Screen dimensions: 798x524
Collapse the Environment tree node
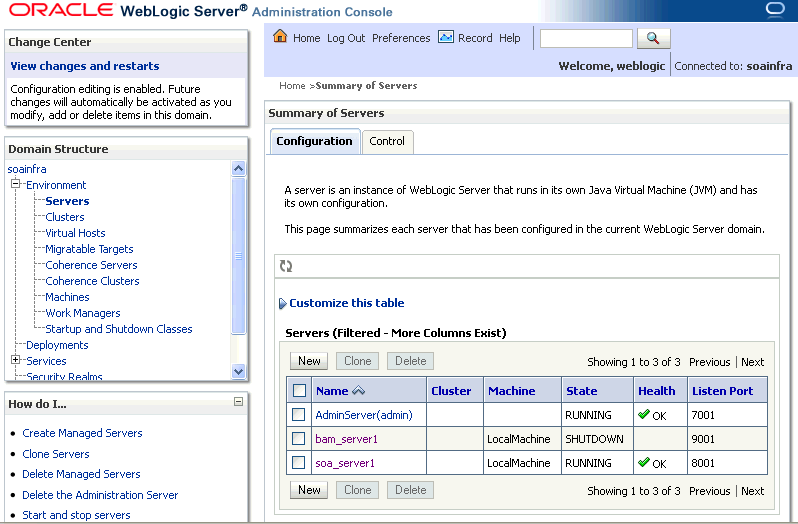click(x=16, y=184)
